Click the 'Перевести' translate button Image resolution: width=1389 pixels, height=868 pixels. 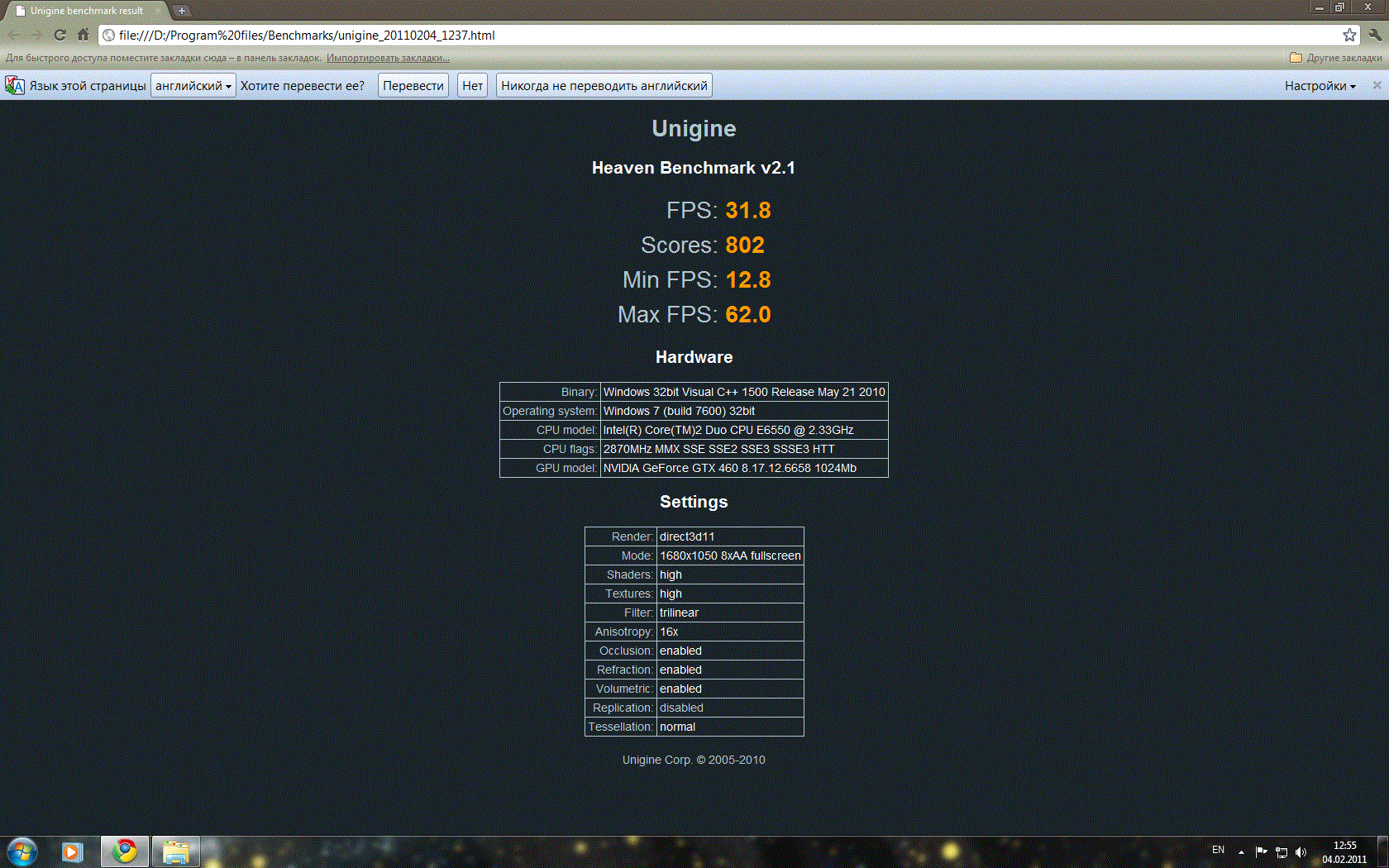pos(413,85)
